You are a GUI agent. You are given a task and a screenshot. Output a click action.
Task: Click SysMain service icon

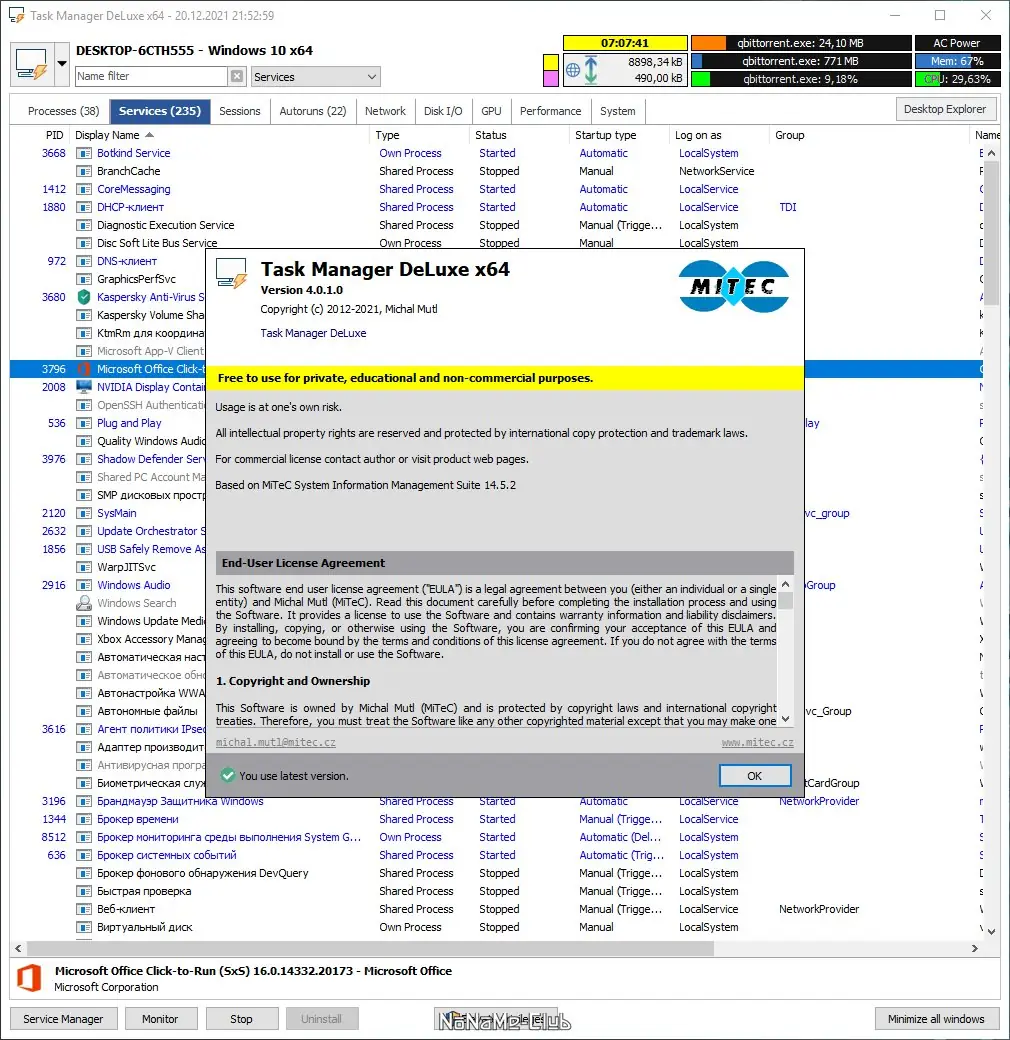coord(84,513)
